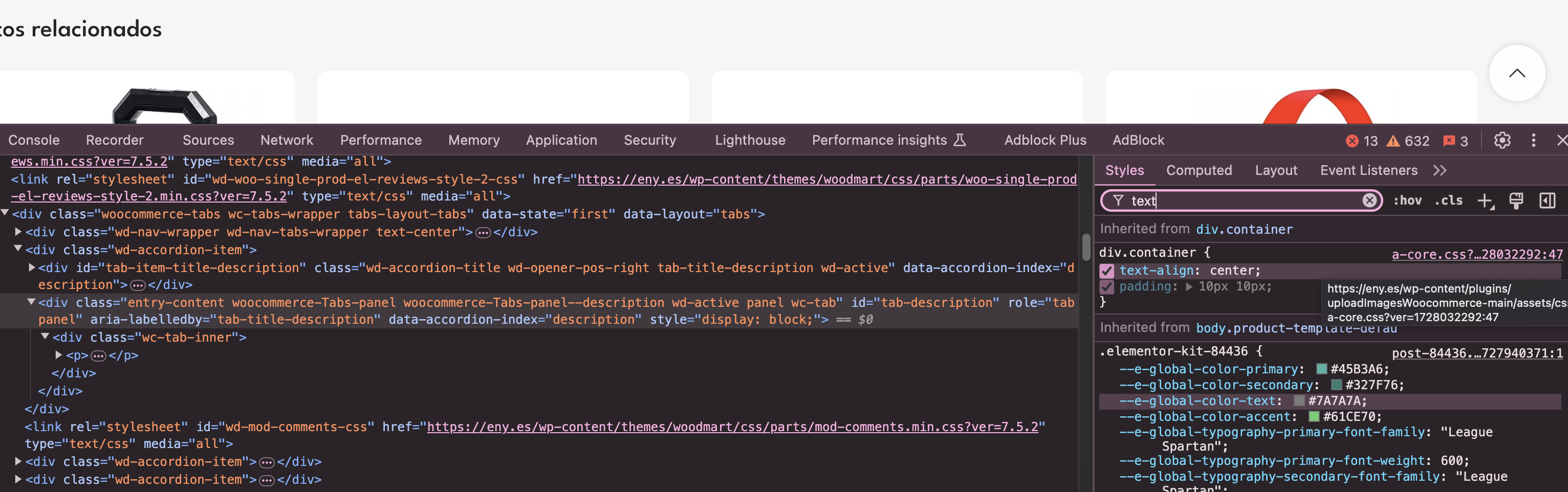Open Event Listeners pane tab
Viewport: 1568px width, 492px height.
[x=1368, y=171]
